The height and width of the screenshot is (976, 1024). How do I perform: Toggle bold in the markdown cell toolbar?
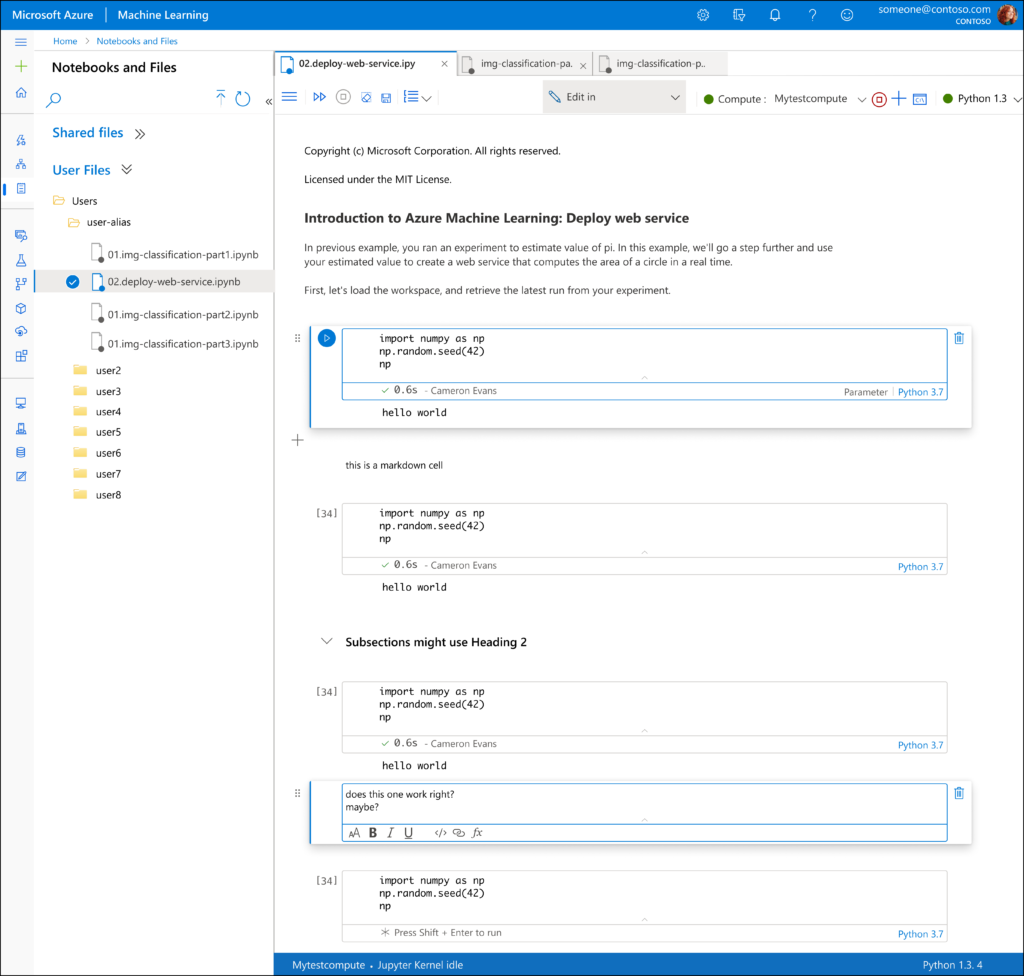[372, 832]
